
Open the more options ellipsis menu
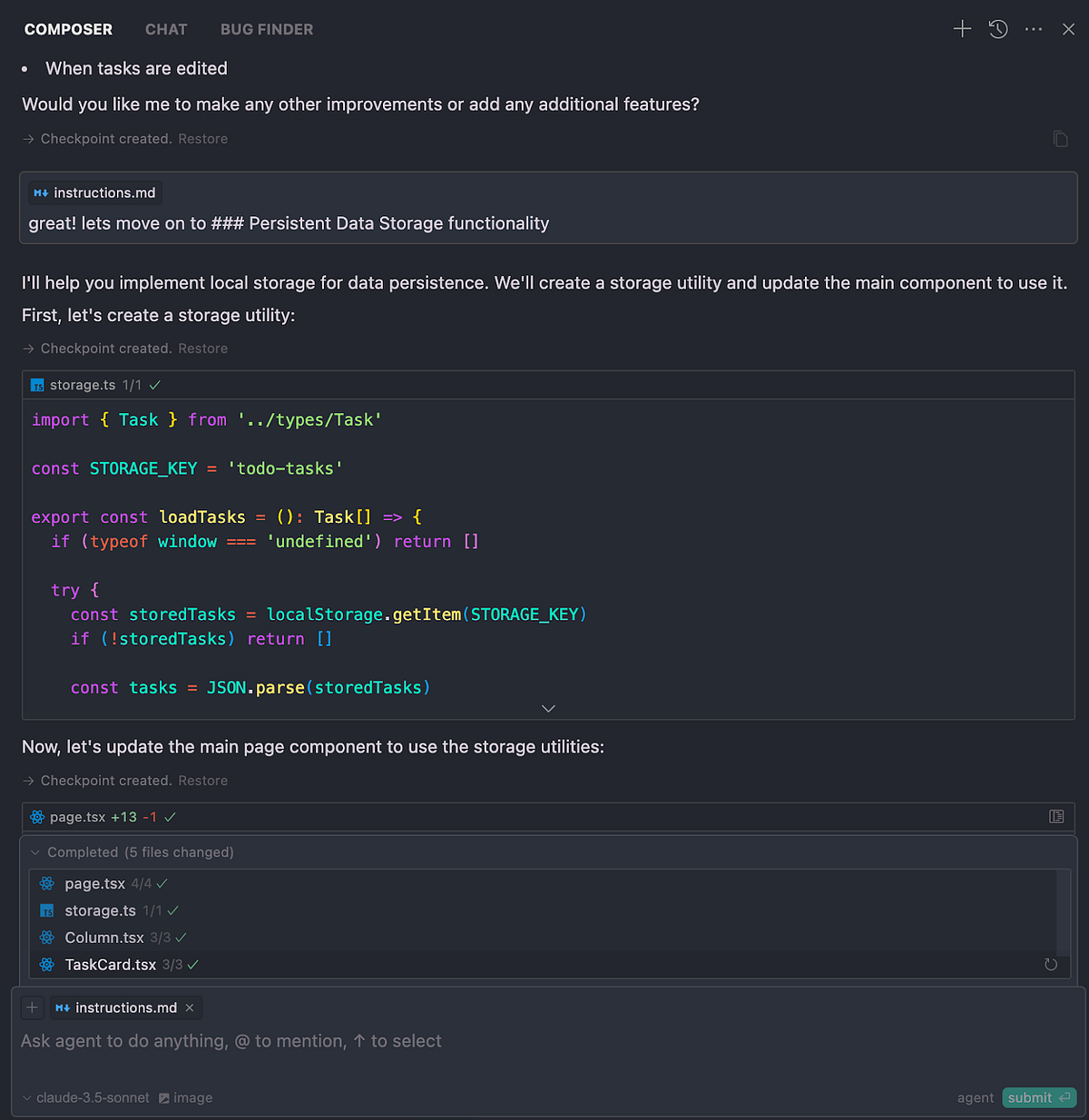click(x=1034, y=29)
